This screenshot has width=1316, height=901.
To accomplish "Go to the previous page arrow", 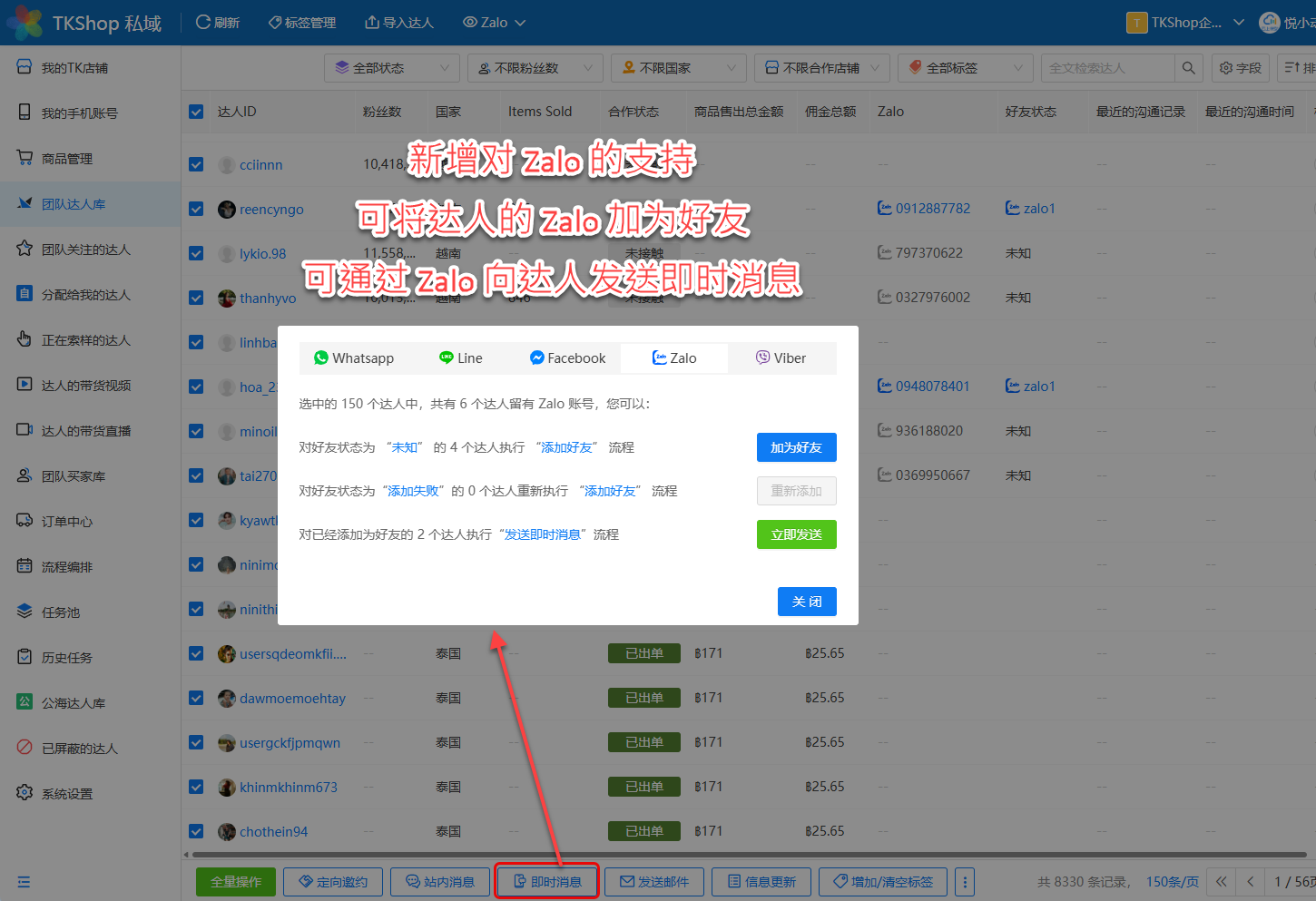I will (1251, 882).
